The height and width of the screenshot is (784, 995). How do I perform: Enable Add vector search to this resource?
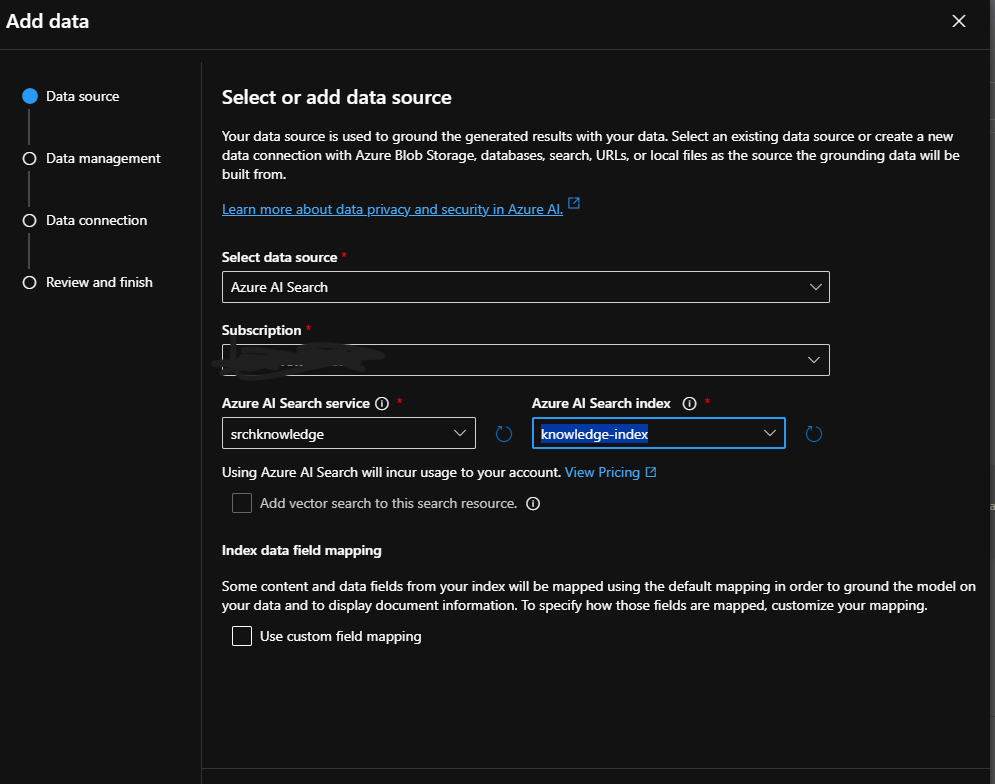(242, 503)
